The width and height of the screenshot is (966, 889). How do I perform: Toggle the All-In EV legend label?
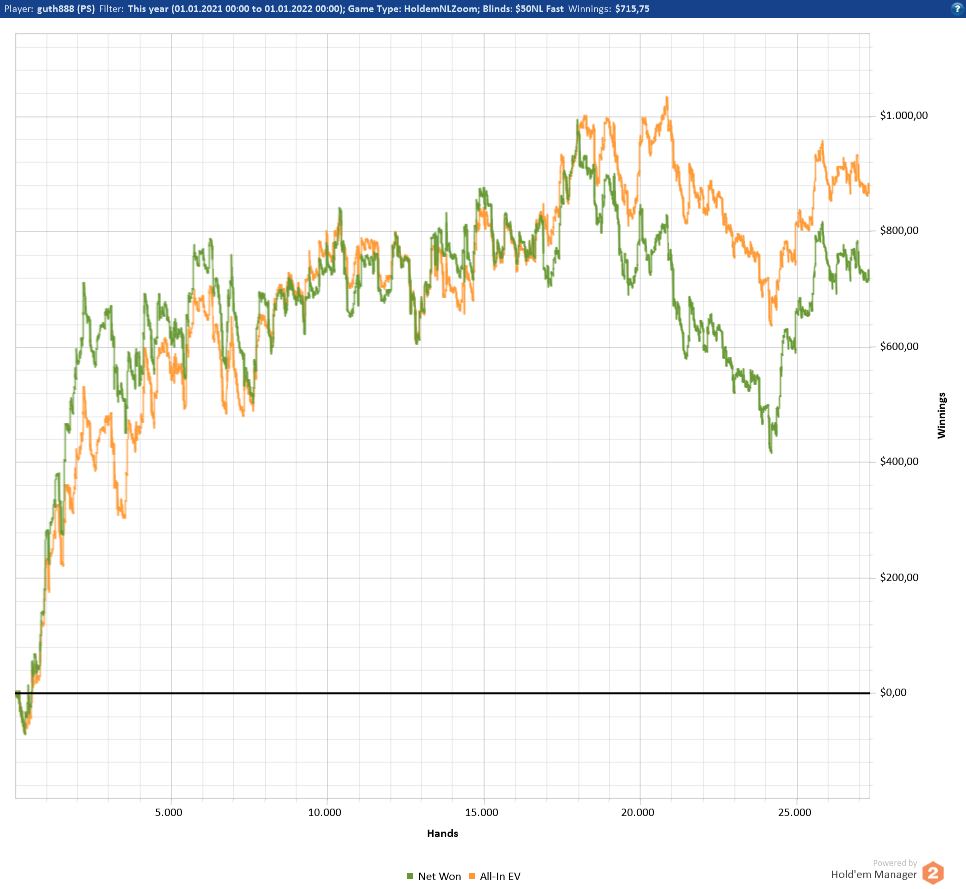pyautogui.click(x=500, y=876)
